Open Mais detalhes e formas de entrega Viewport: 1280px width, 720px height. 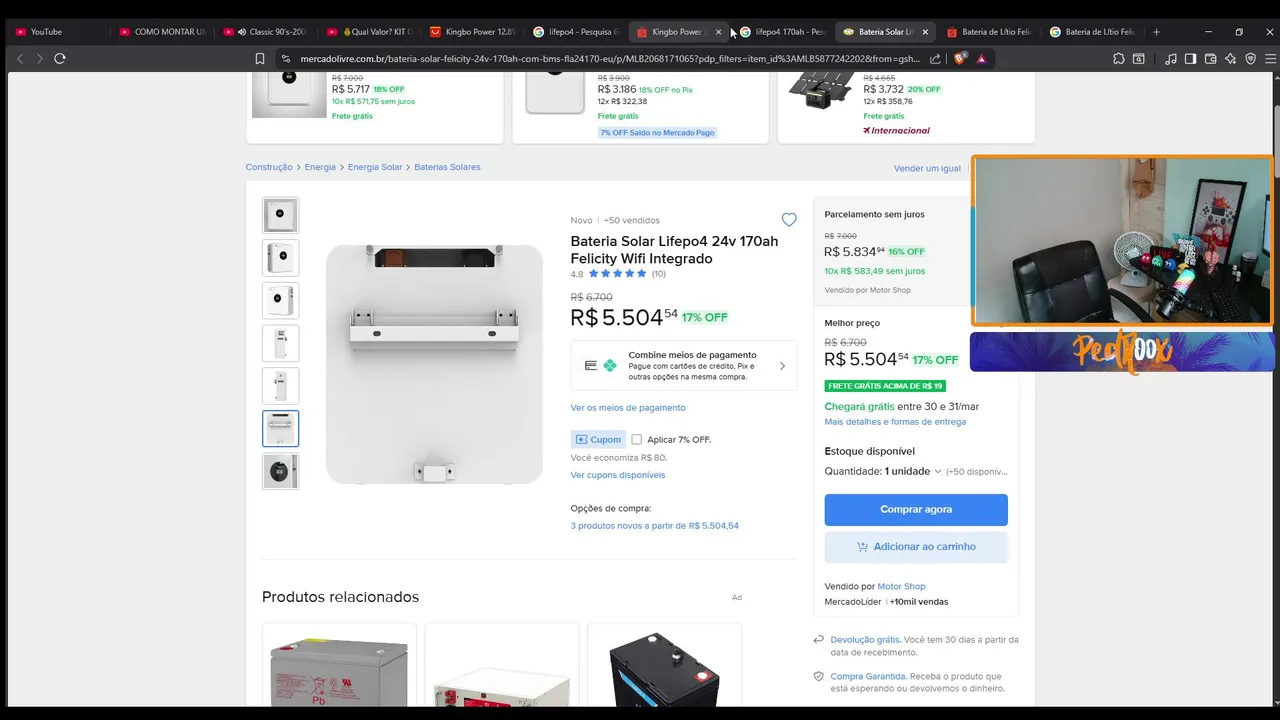click(895, 422)
